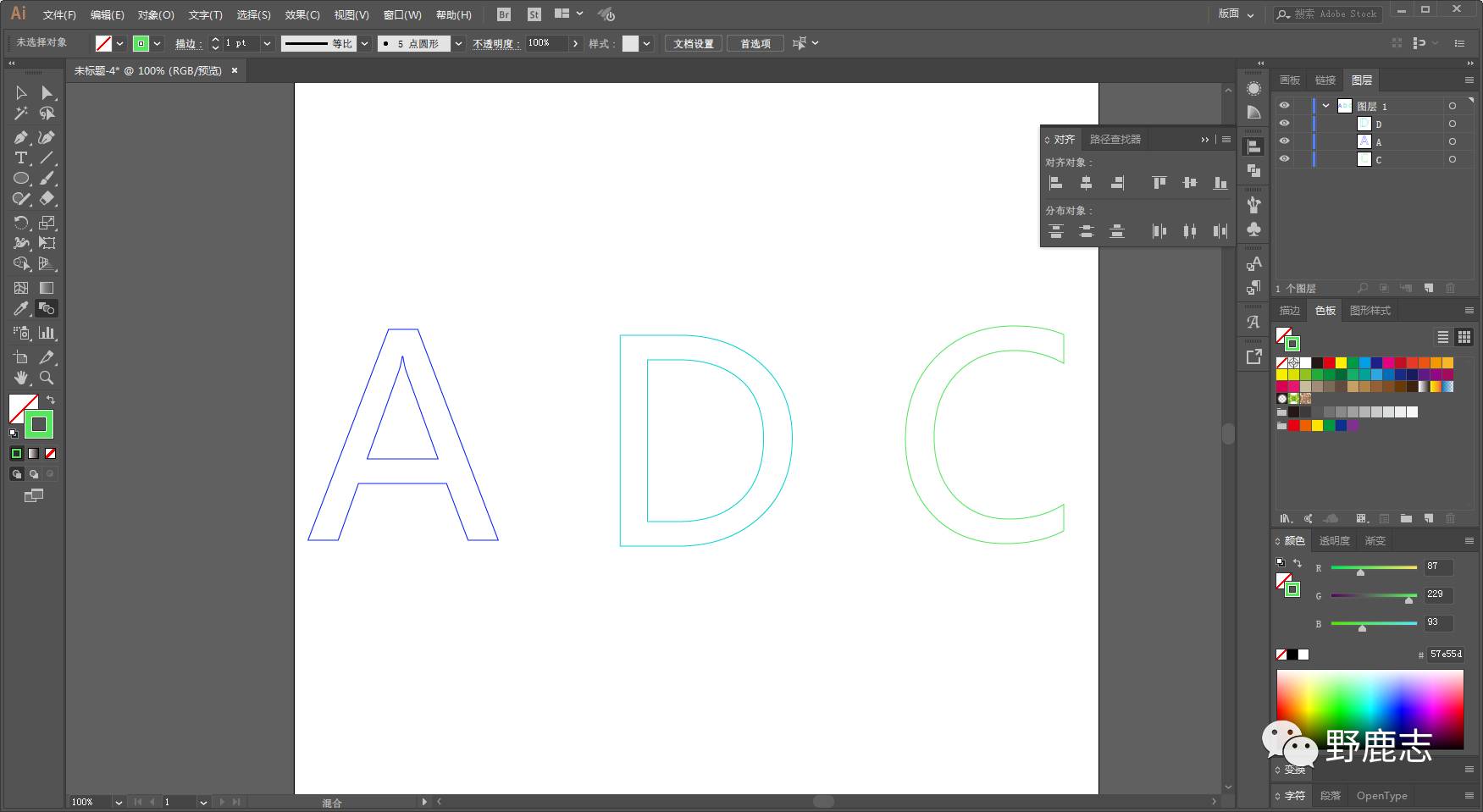Viewport: 1483px width, 812px height.
Task: Select the Magic Wand tool
Action: point(21,113)
